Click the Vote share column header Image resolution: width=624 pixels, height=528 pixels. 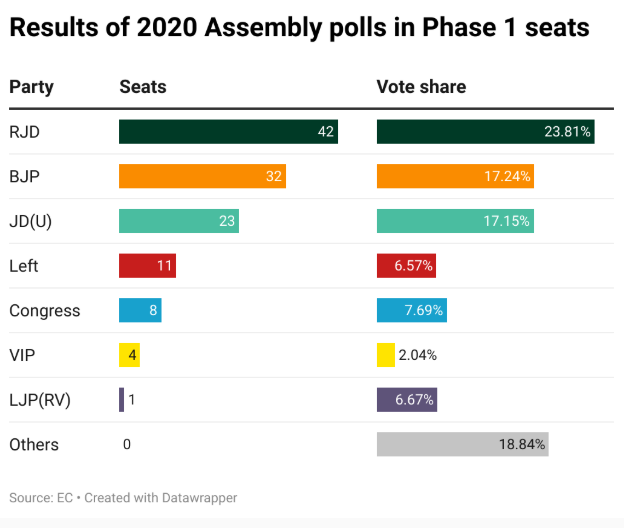(421, 87)
